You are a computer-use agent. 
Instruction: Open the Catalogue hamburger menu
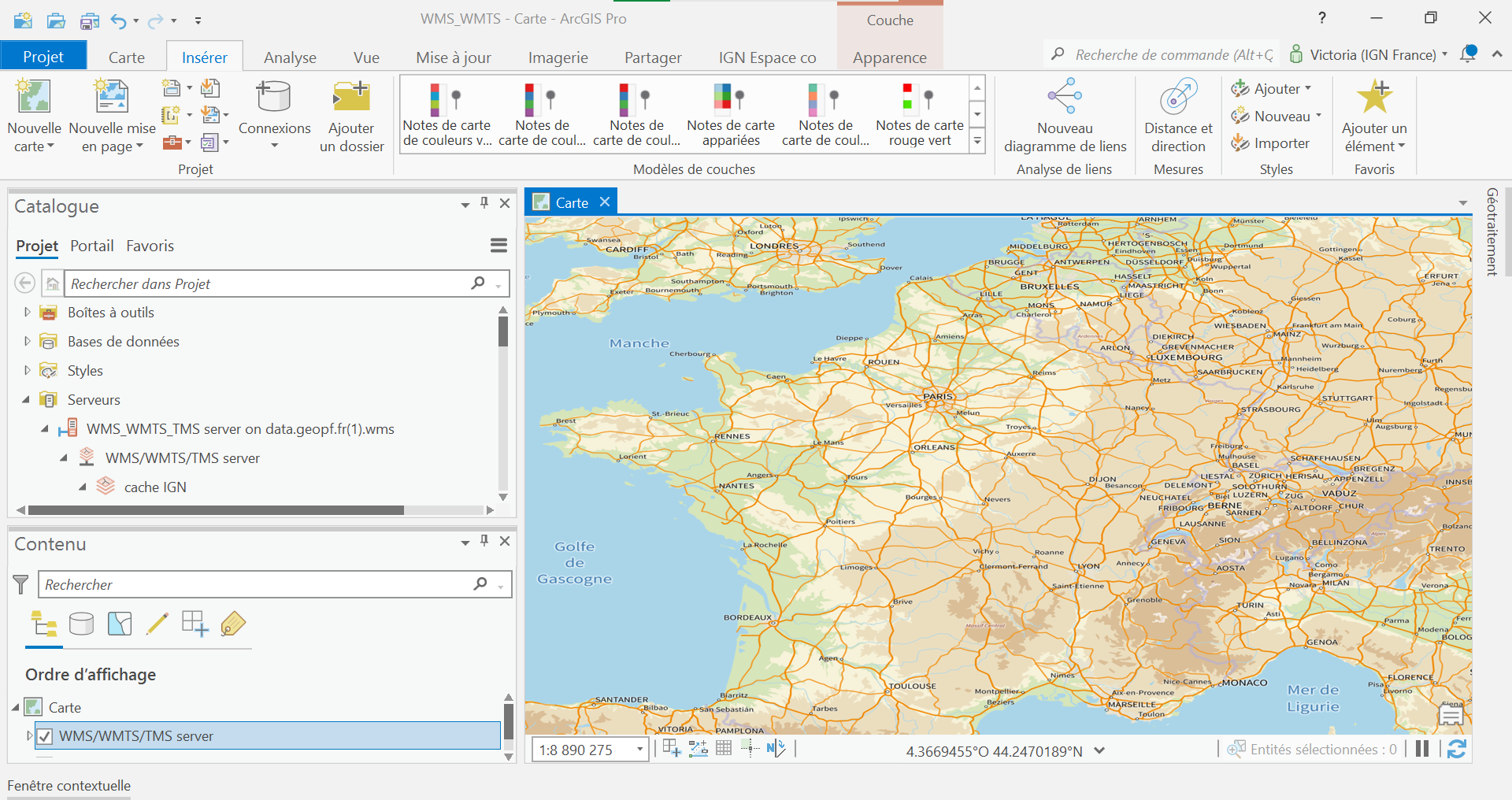pos(498,246)
